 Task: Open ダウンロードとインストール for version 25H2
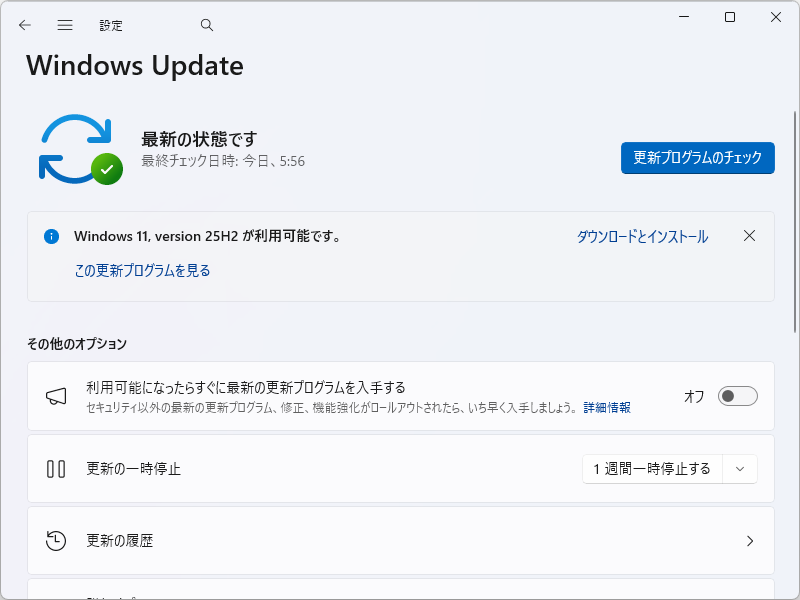pos(641,236)
